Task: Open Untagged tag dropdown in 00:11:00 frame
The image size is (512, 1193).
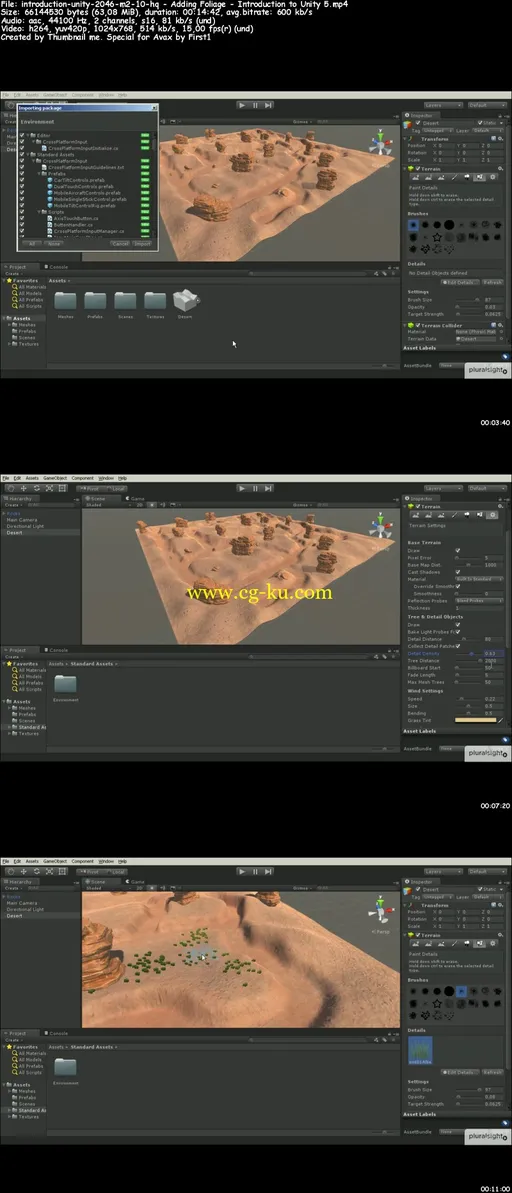Action: click(x=437, y=897)
